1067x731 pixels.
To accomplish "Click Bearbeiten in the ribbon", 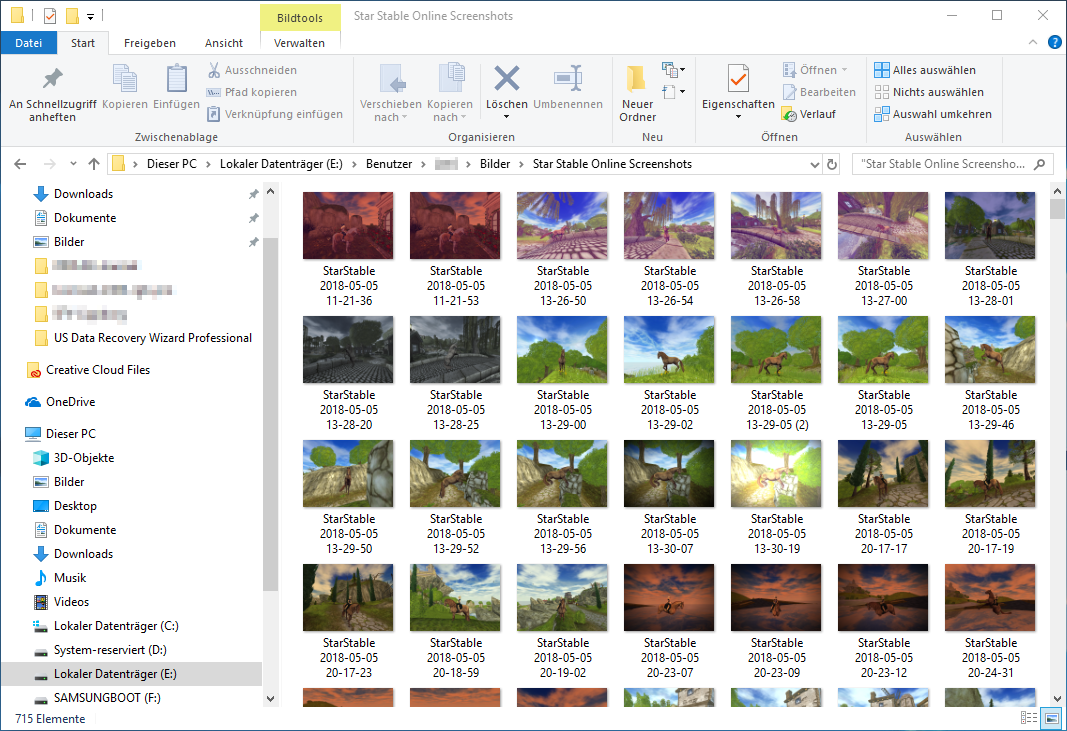I will tap(819, 92).
